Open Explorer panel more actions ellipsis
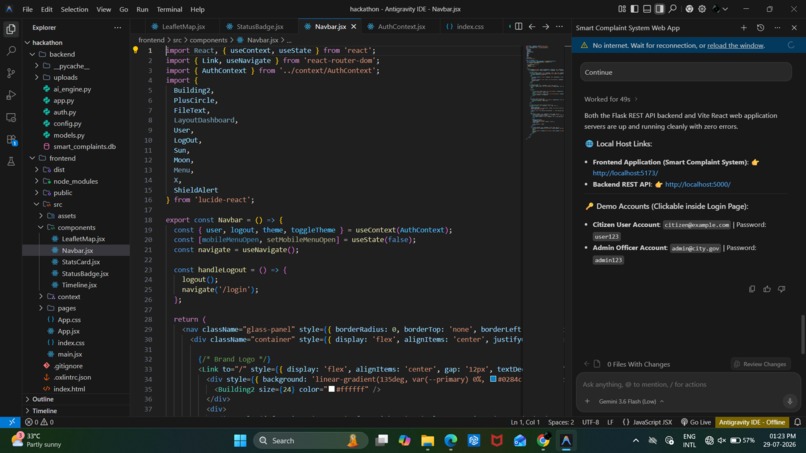806x453 pixels. 118,27
